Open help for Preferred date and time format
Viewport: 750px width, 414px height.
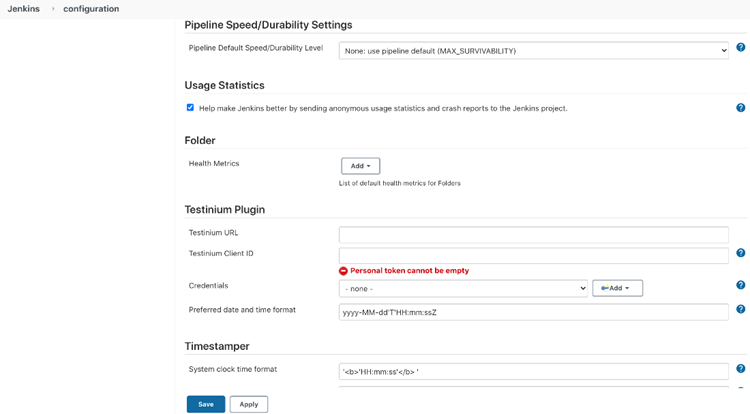[740, 309]
